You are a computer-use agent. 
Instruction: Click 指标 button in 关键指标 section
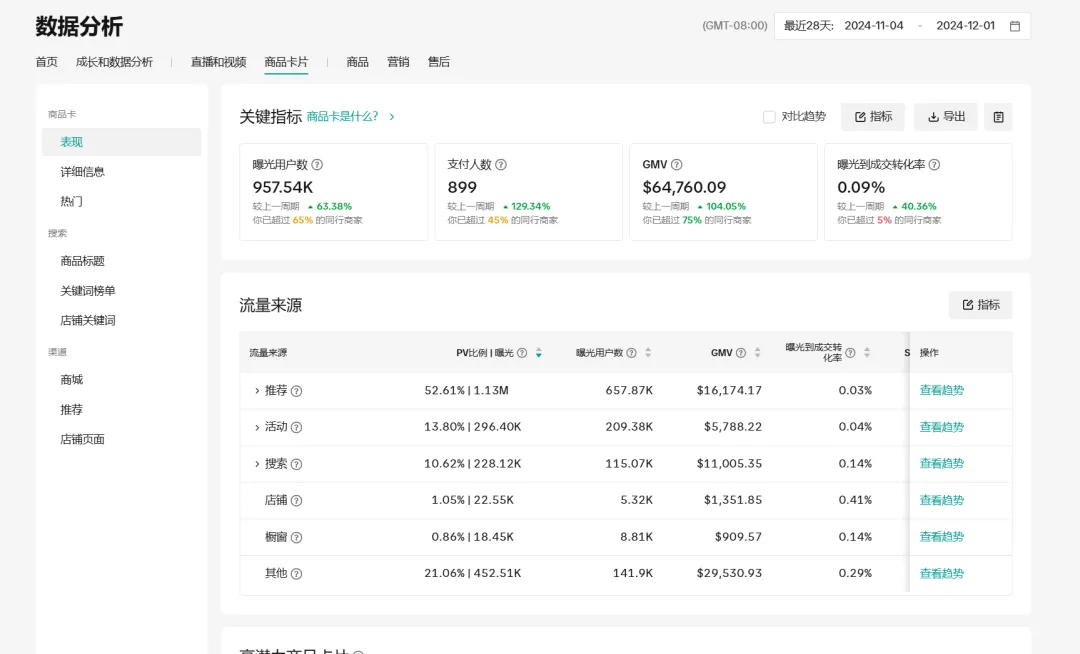pyautogui.click(x=873, y=117)
